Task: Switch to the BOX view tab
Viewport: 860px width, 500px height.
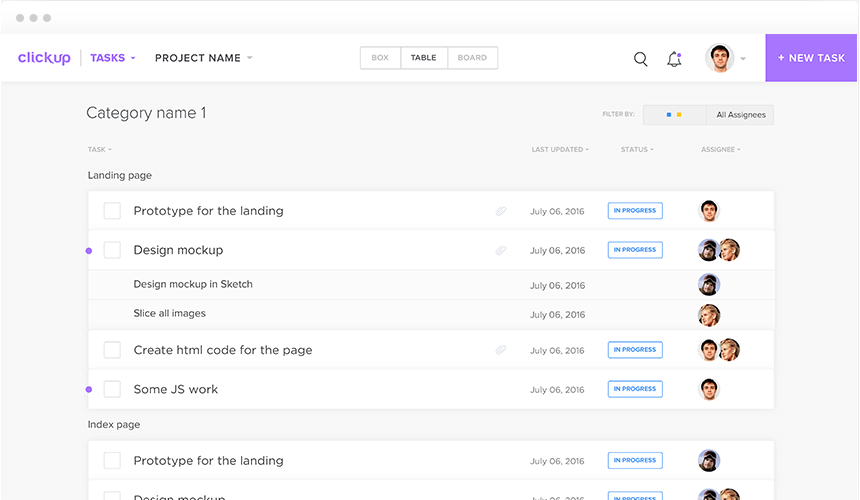Action: tap(380, 58)
